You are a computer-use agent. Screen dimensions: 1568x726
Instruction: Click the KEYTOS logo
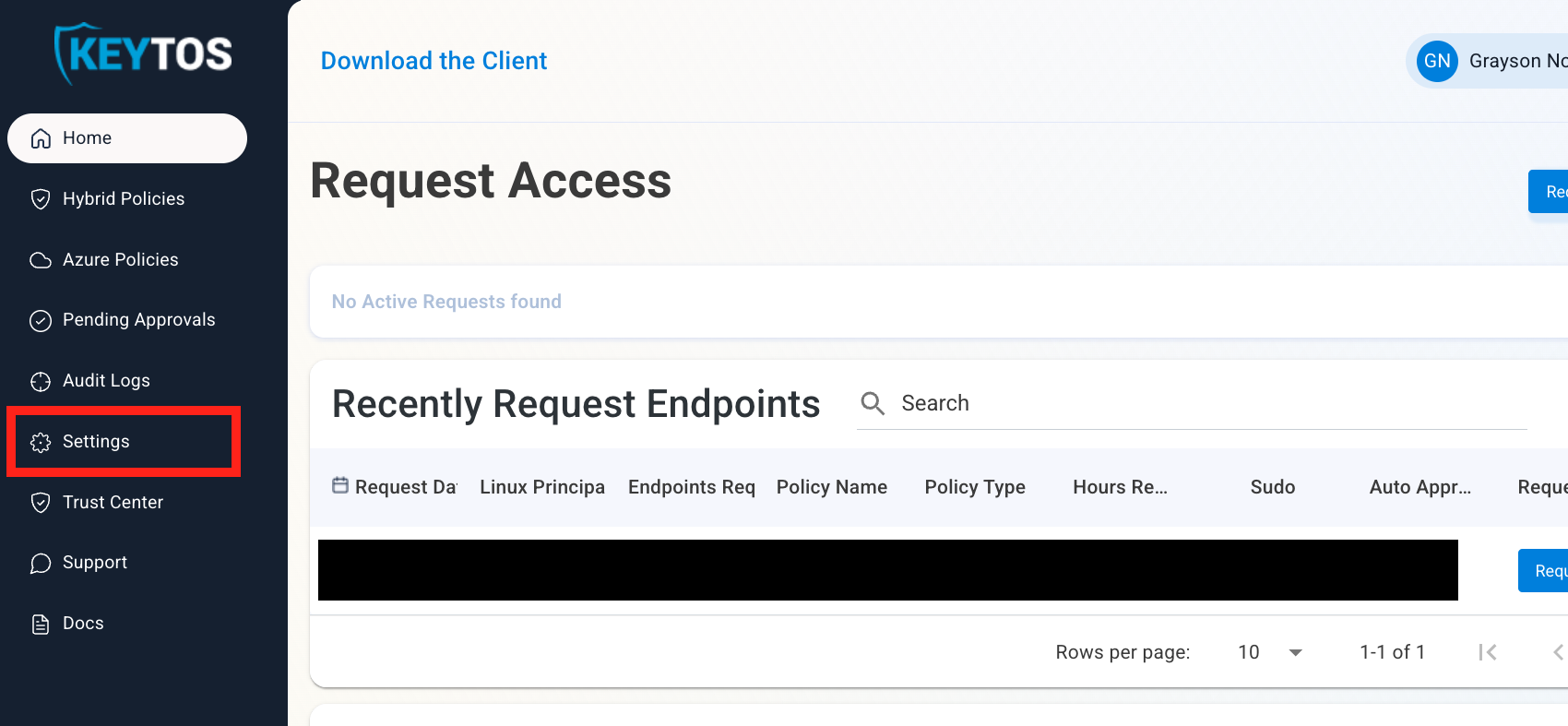(144, 54)
